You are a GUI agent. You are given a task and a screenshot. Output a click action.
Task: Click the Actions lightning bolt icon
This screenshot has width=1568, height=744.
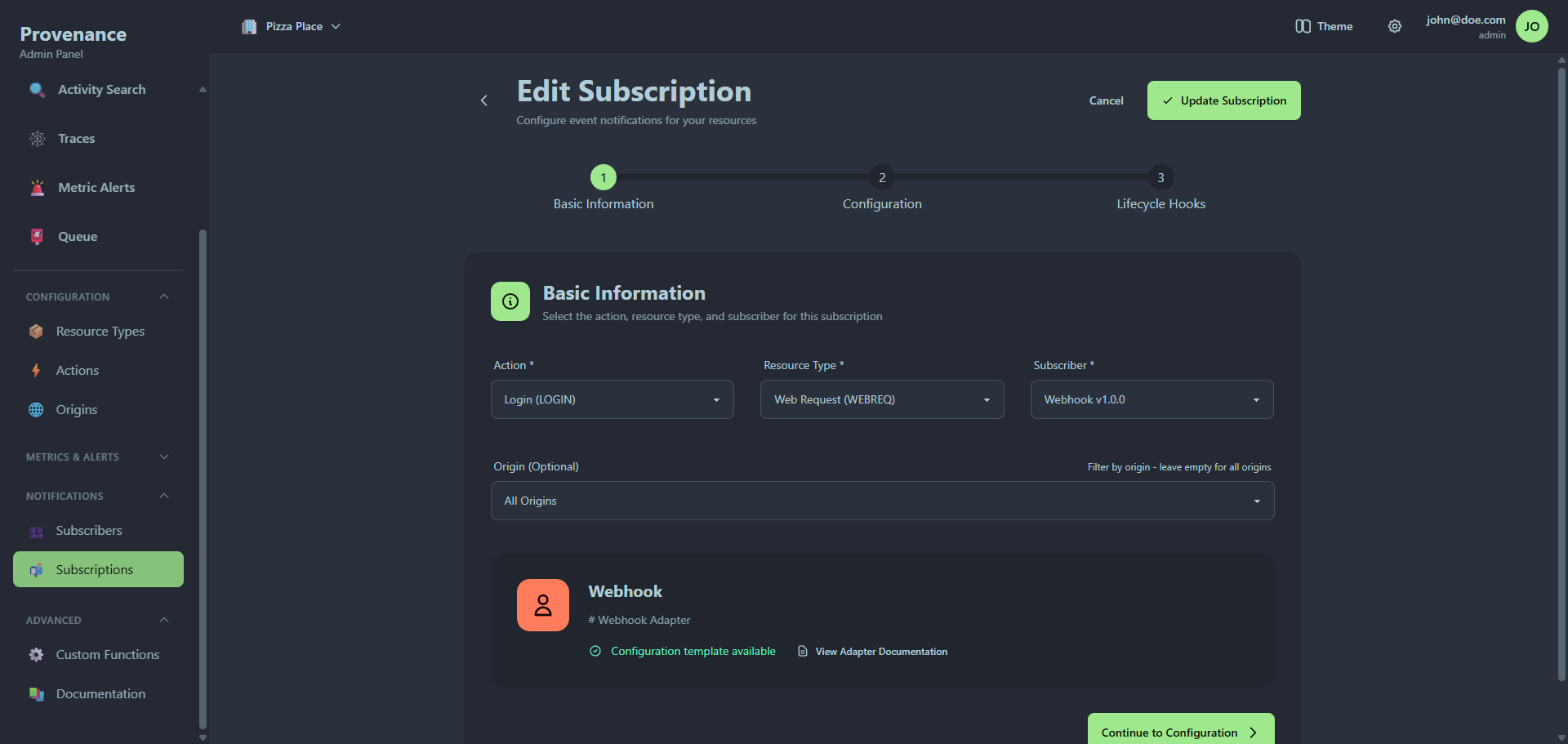pyautogui.click(x=36, y=370)
